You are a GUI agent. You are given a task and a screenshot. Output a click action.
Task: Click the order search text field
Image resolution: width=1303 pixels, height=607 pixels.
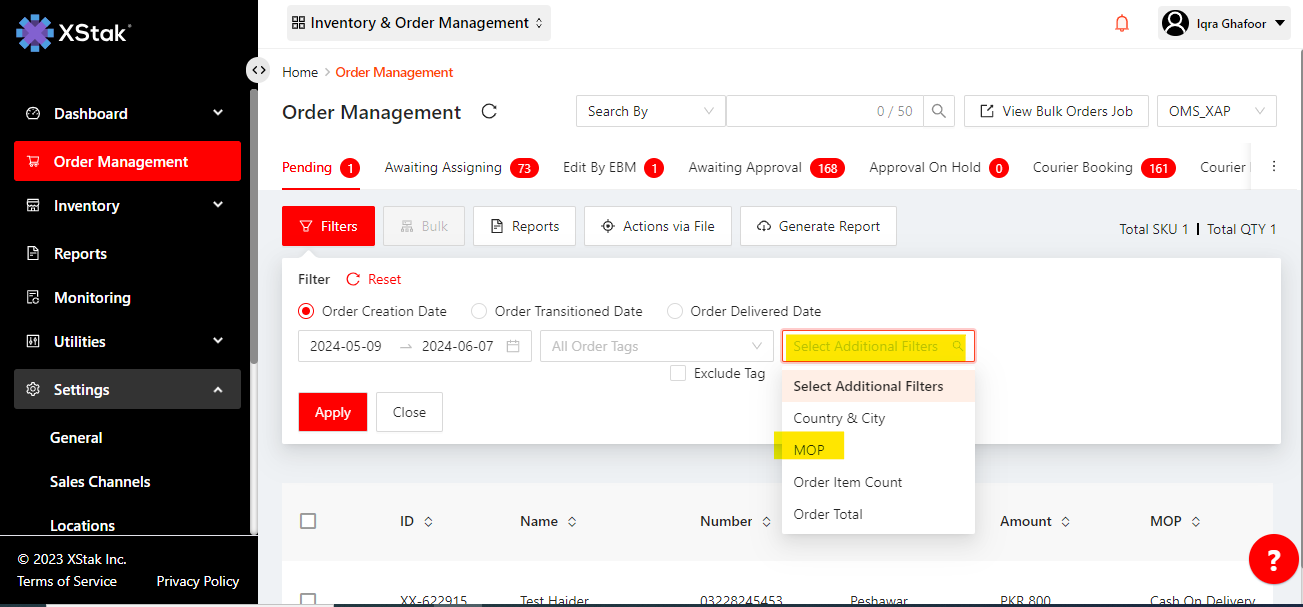pos(800,111)
